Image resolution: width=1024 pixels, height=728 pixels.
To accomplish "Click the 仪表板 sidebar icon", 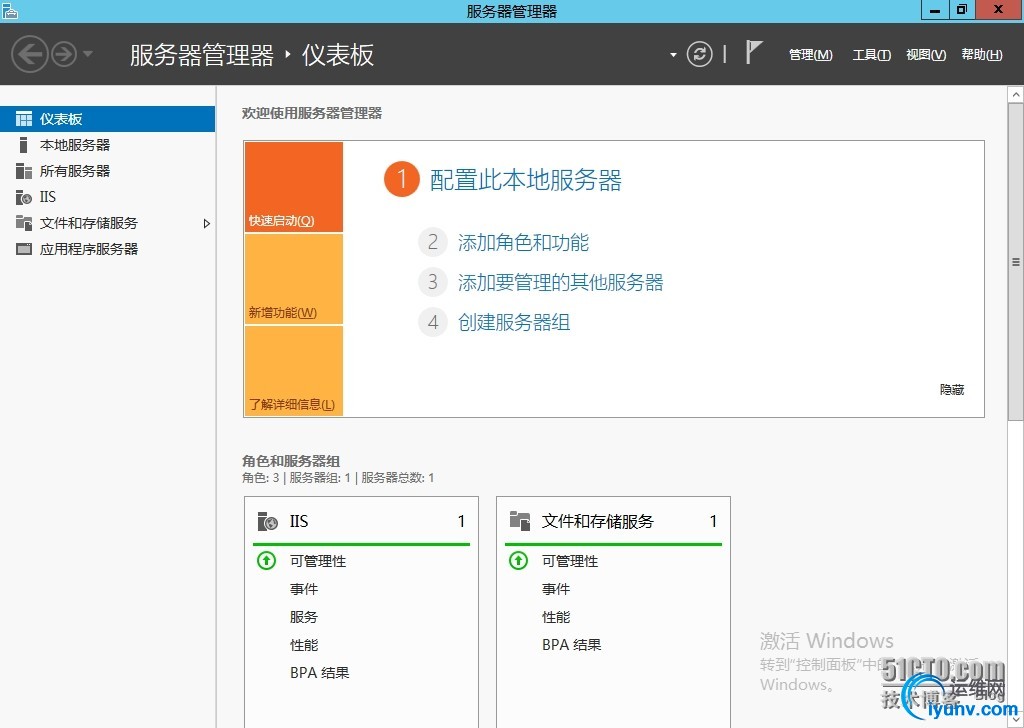I will [x=24, y=119].
